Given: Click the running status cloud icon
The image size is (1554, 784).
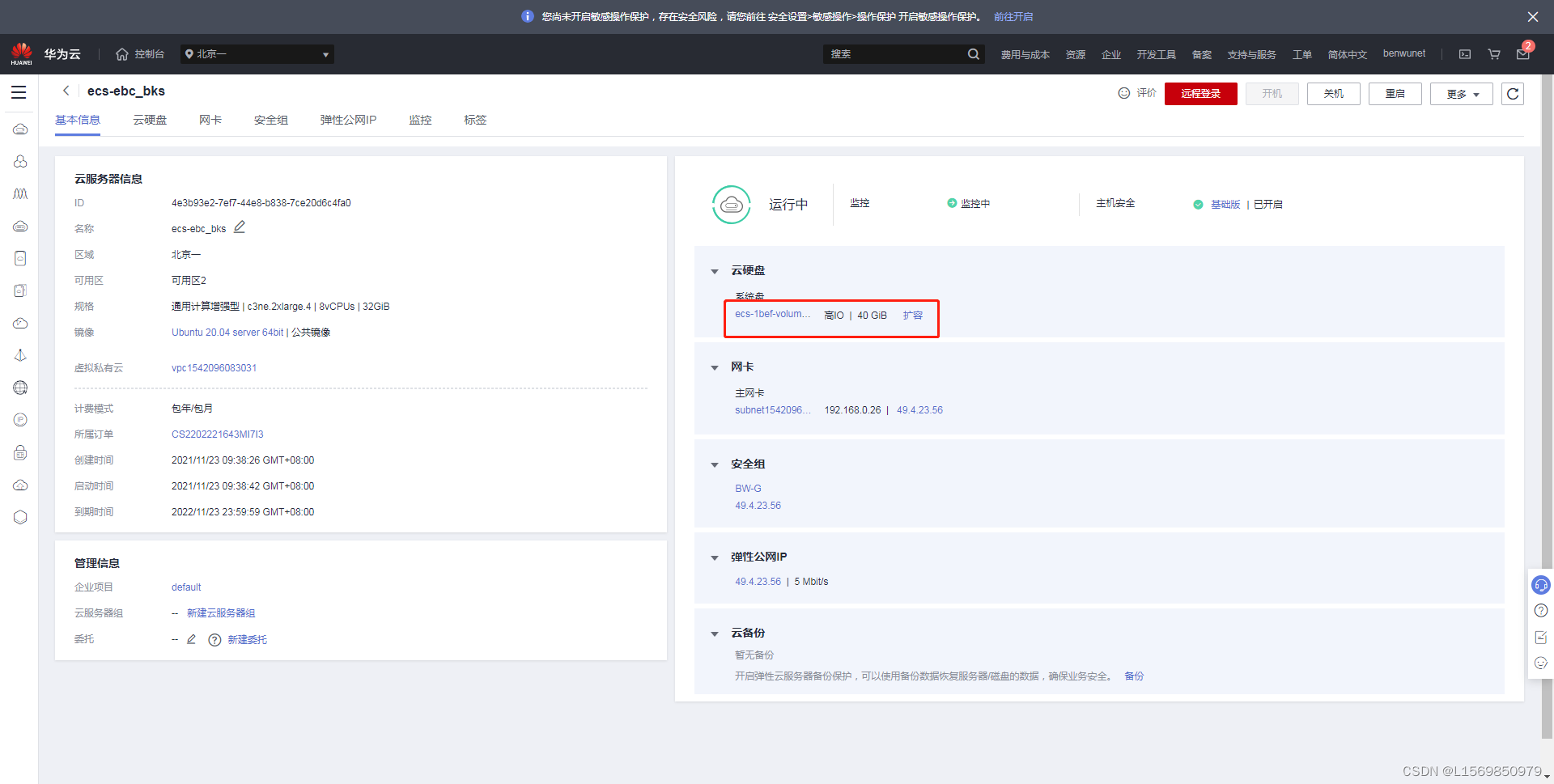Looking at the screenshot, I should (x=731, y=205).
